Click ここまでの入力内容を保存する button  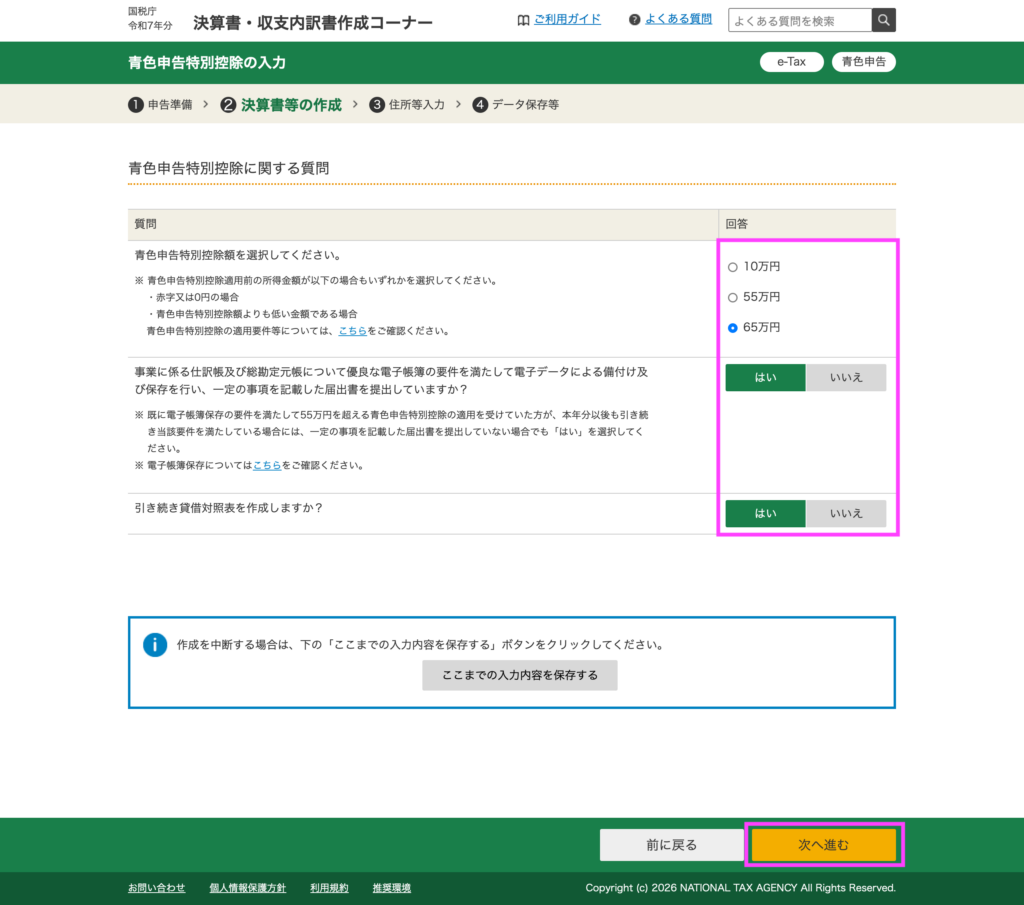coord(520,675)
